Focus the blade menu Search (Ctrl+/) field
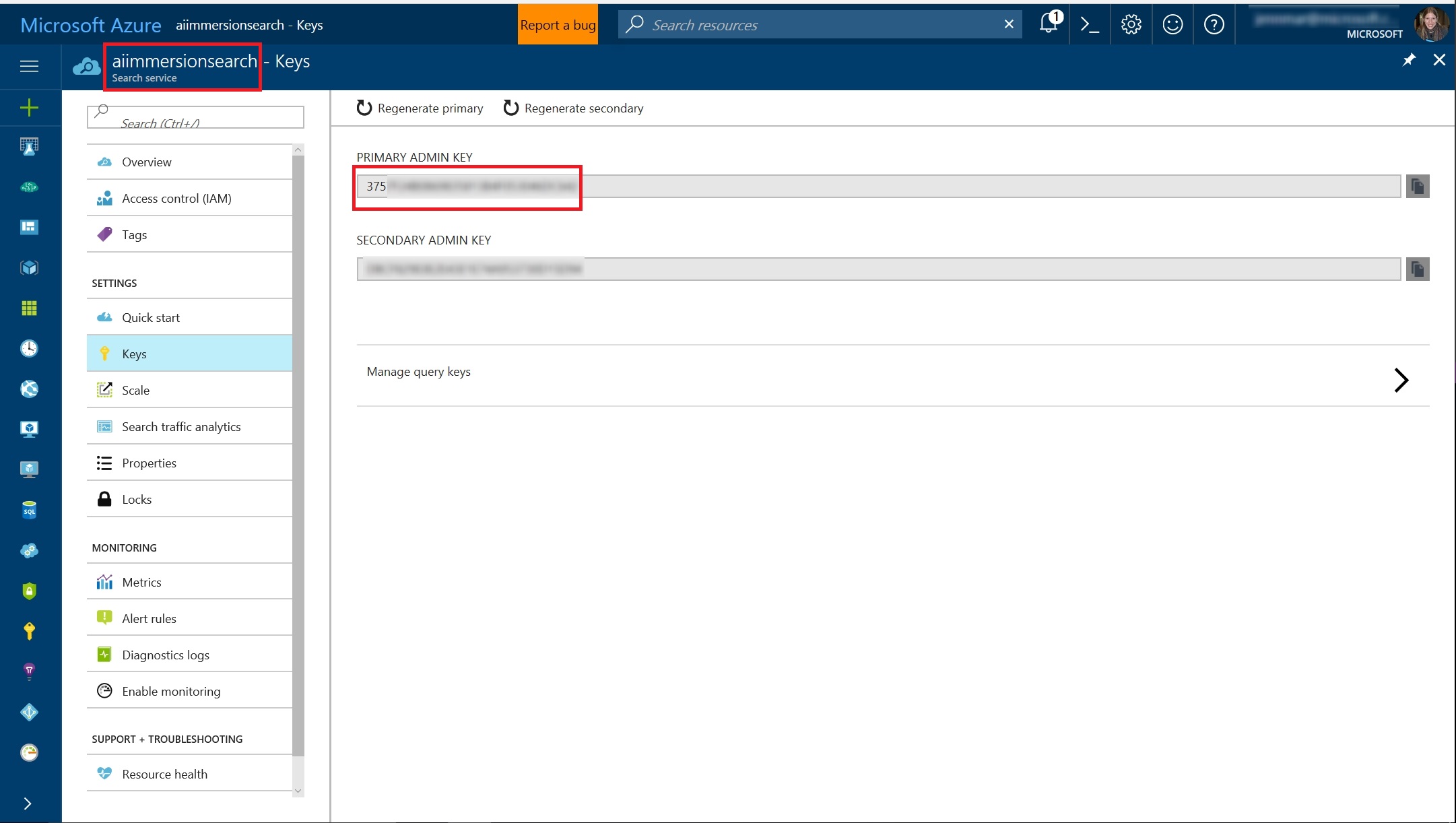Screen dimensions: 1456x823 pos(195,117)
